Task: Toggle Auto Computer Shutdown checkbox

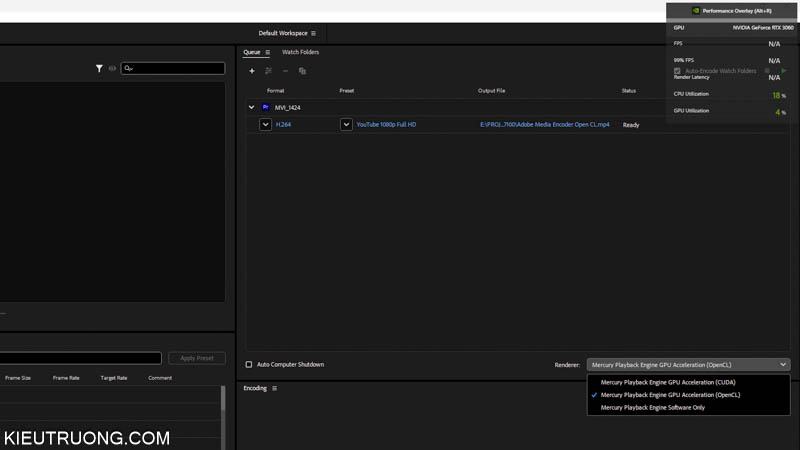Action: (248, 364)
